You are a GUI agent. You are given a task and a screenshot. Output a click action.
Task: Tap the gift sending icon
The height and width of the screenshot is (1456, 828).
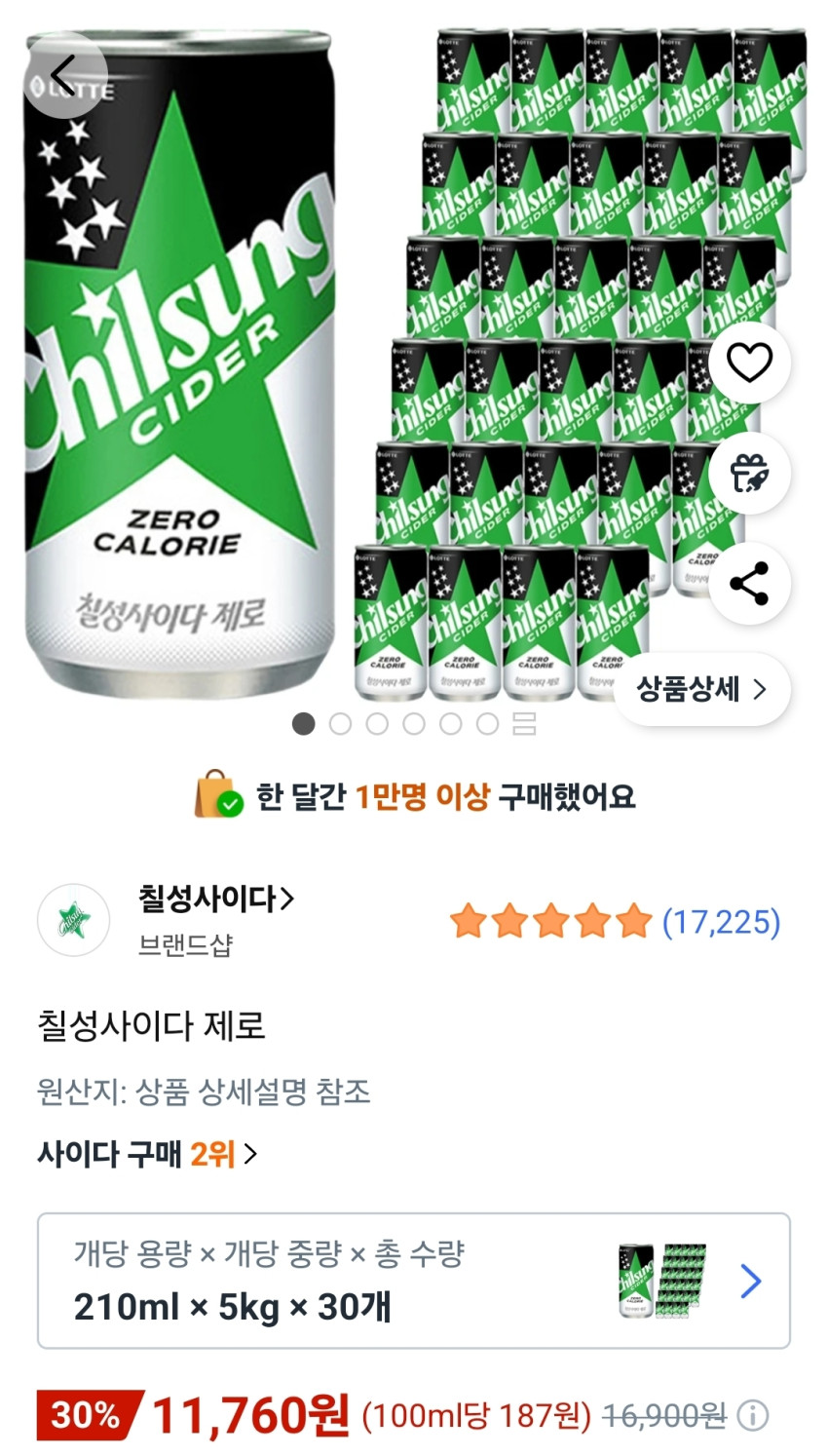[749, 474]
